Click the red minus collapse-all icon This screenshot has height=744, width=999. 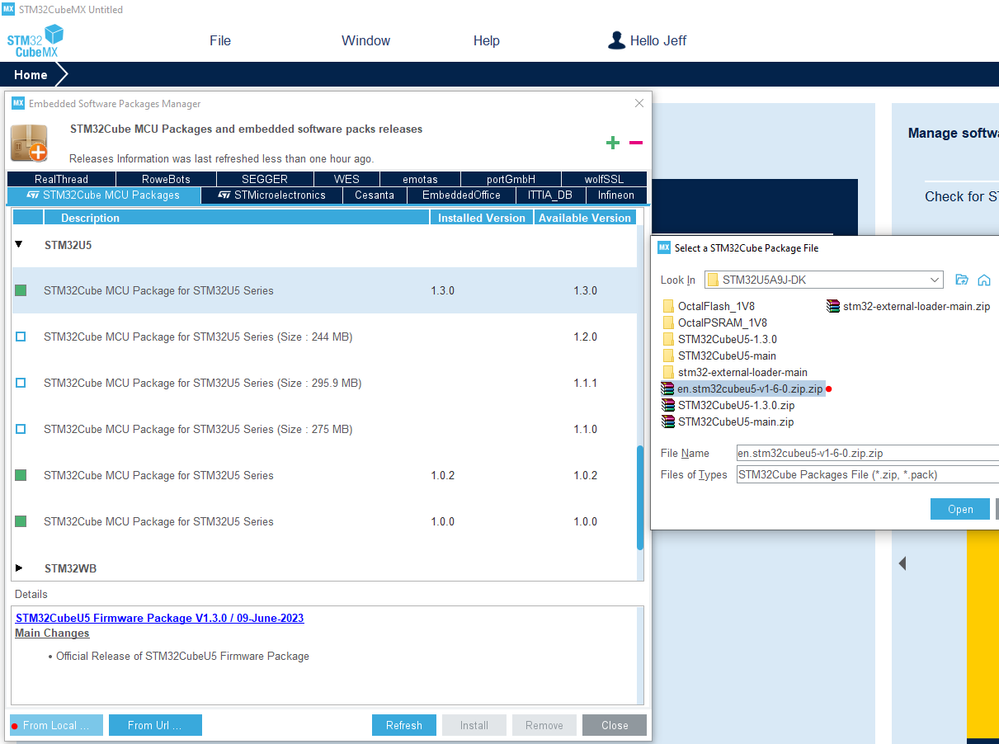pos(636,143)
